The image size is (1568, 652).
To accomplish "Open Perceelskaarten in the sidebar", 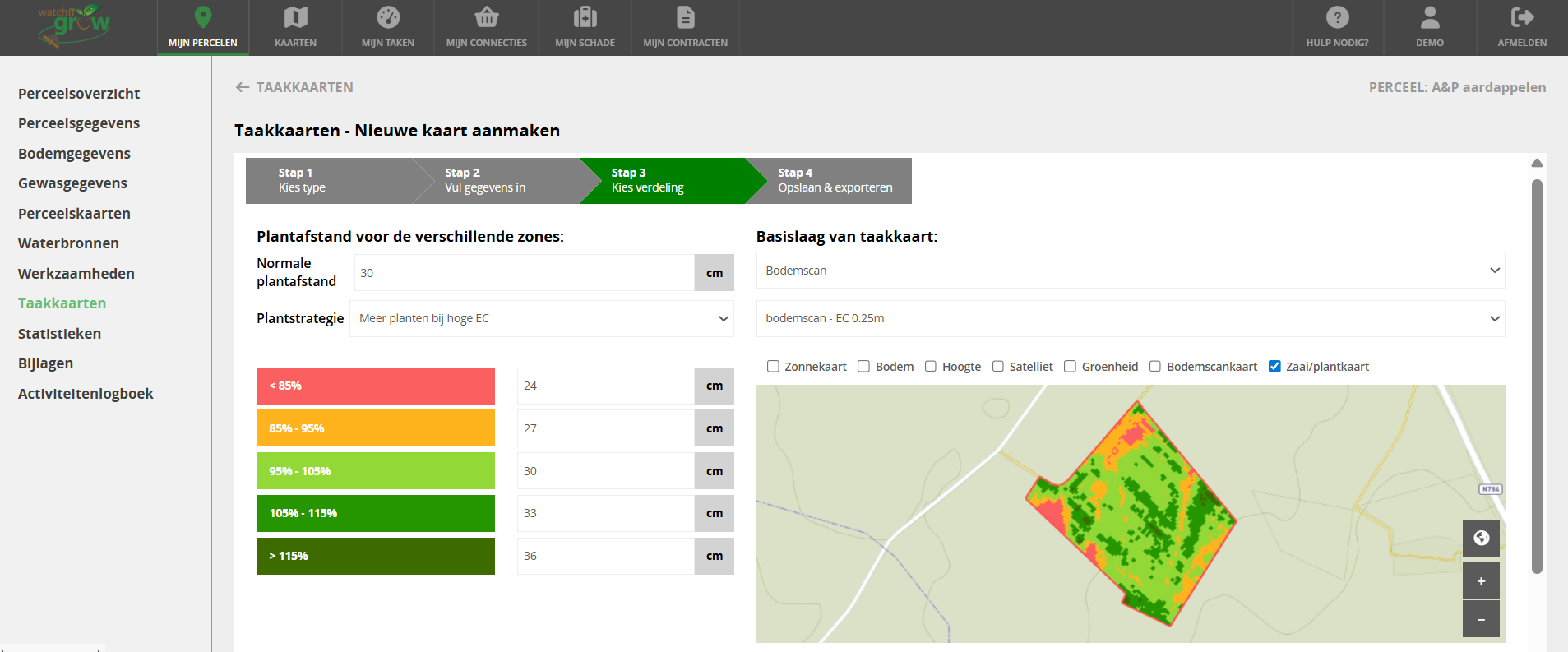I will click(x=74, y=214).
